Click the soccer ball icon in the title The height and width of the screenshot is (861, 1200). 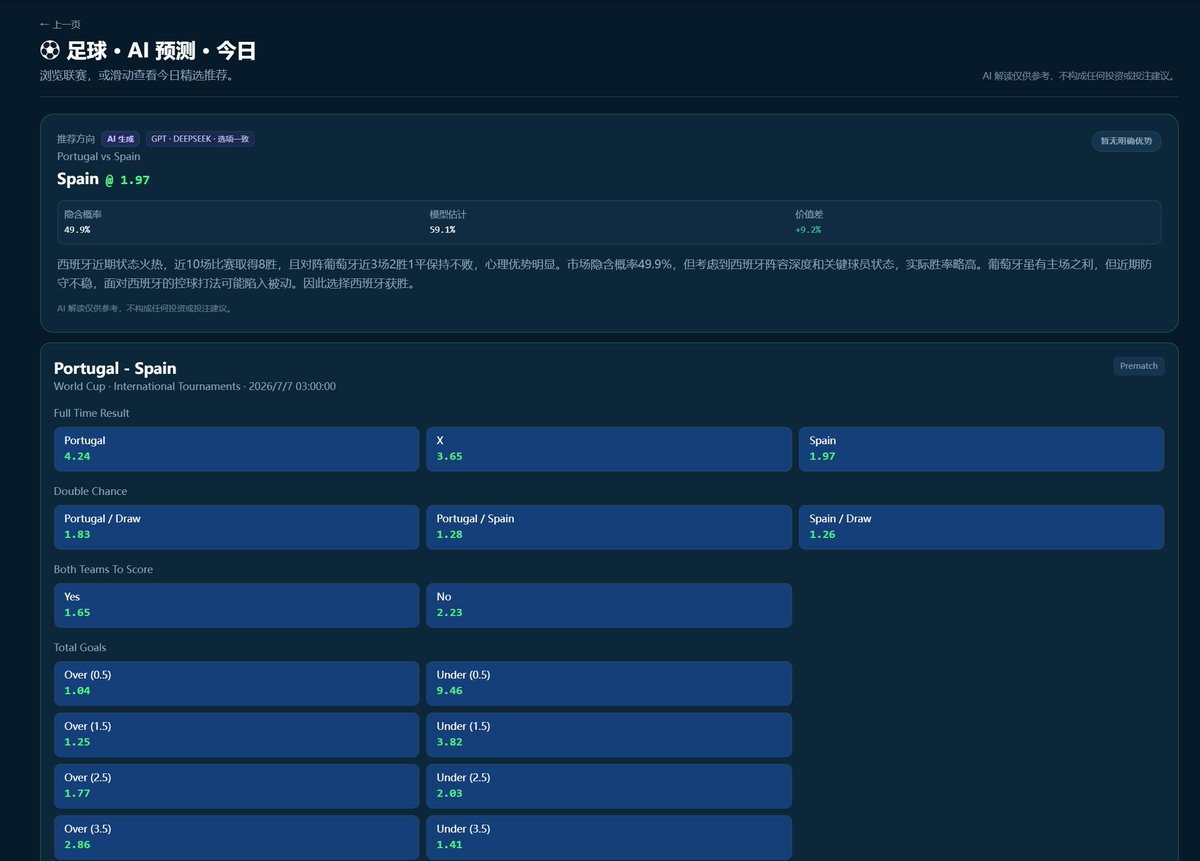point(50,51)
